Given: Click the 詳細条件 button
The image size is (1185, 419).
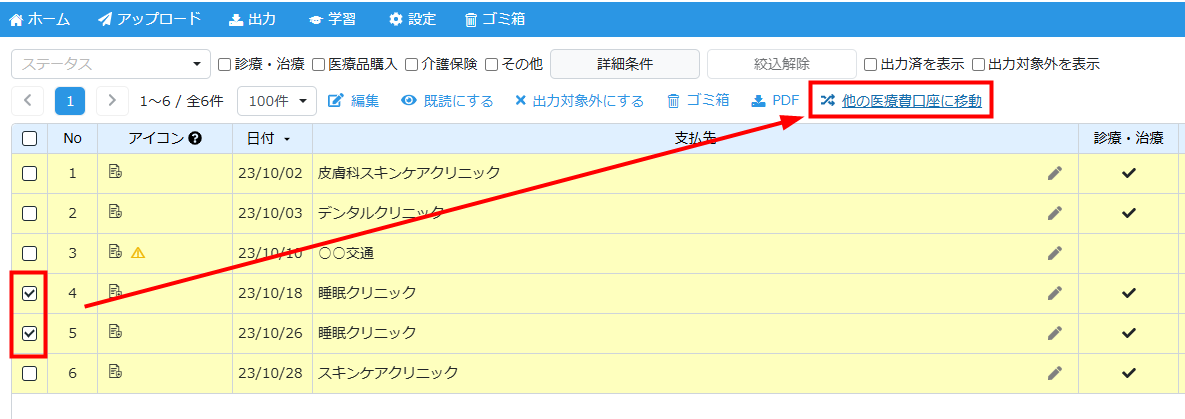Looking at the screenshot, I should point(625,64).
